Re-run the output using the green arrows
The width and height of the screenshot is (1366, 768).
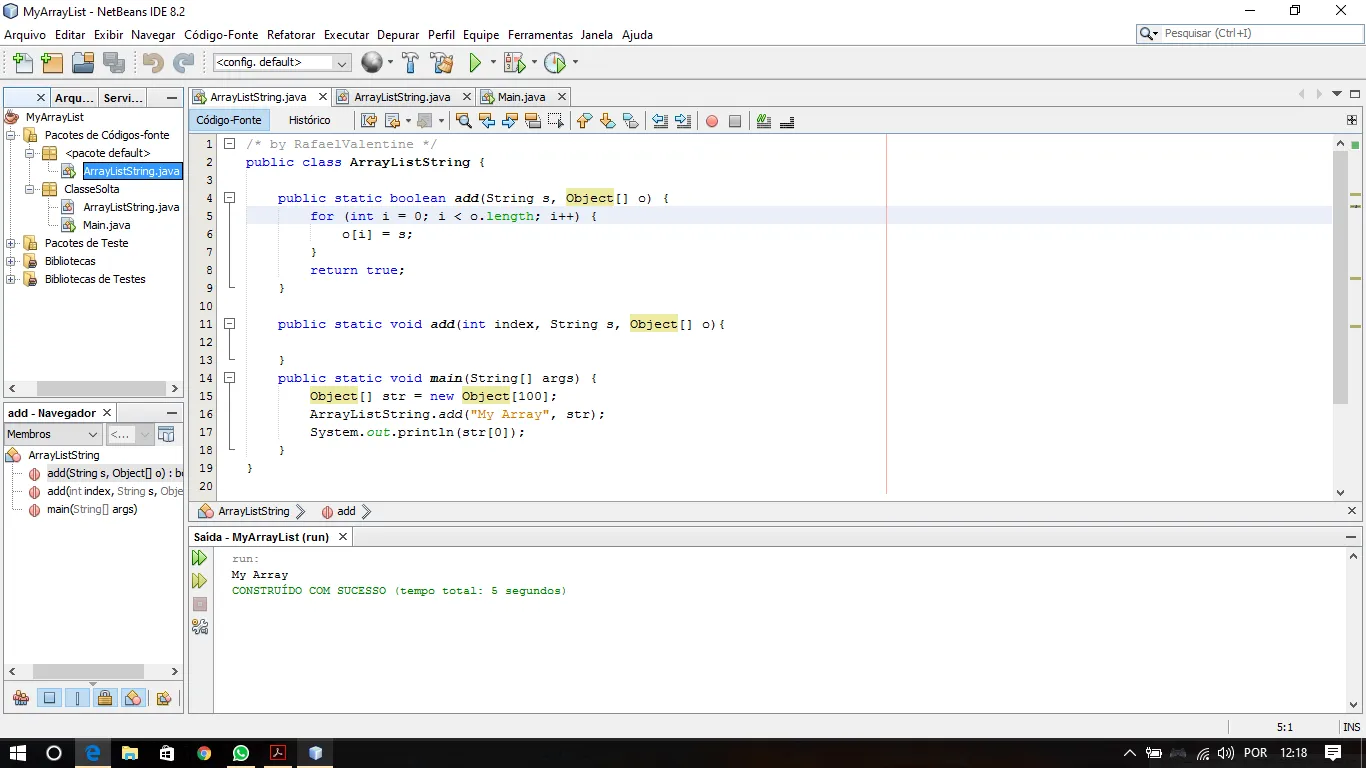coord(200,558)
